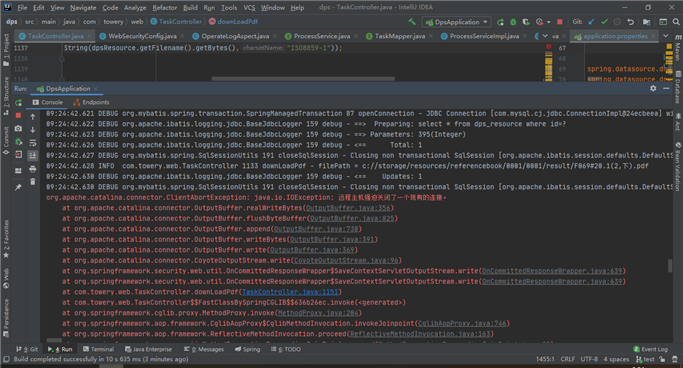Click the up arrow for previous stack trace
Screen dimensions: 683x368
click(33, 117)
